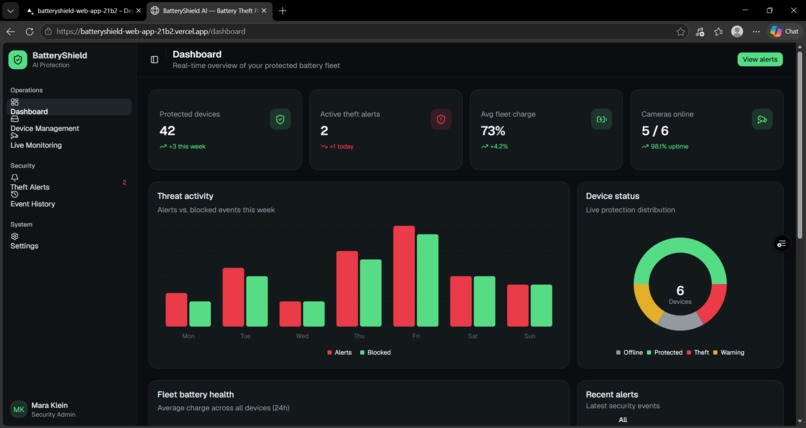Click Friday's green Blocked bar
Viewport: 806px width, 428px height.
(428, 281)
